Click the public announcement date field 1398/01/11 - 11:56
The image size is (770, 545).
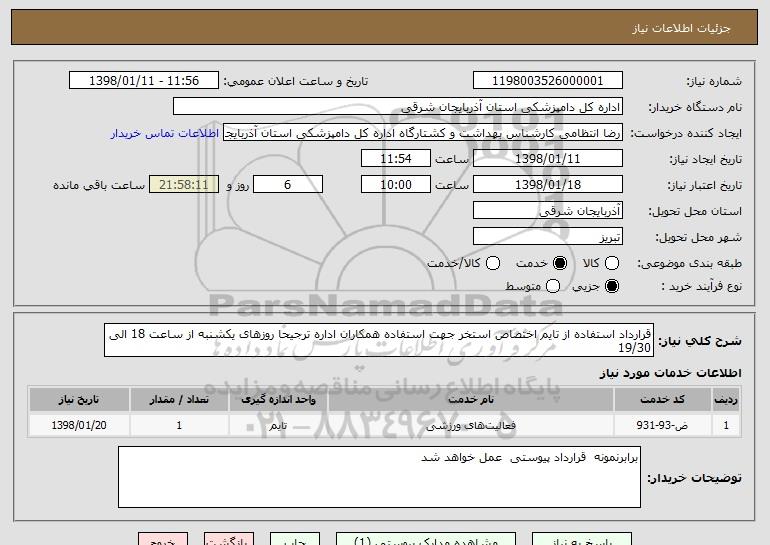click(x=144, y=81)
